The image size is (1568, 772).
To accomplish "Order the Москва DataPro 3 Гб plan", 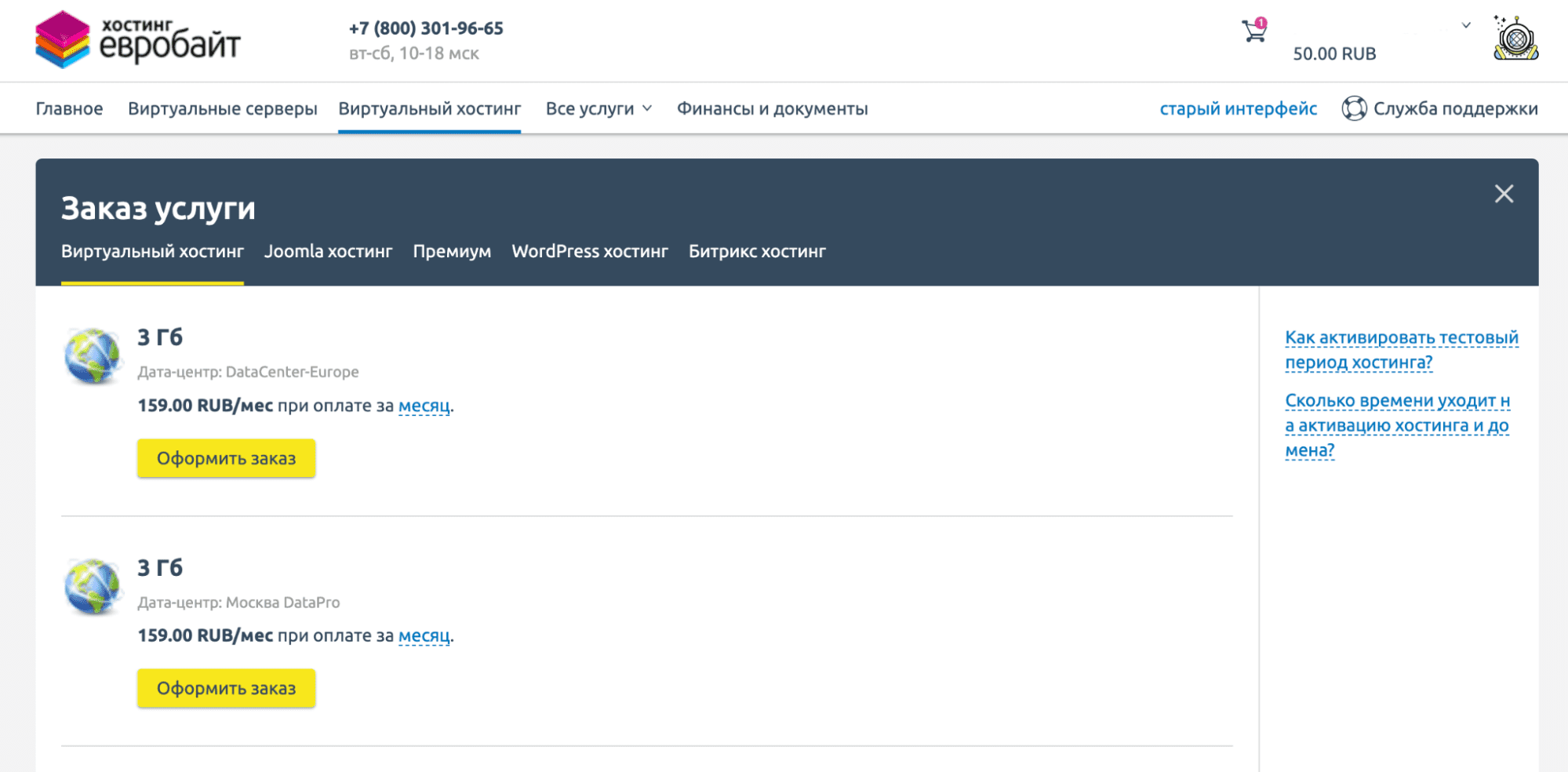I will coord(226,688).
